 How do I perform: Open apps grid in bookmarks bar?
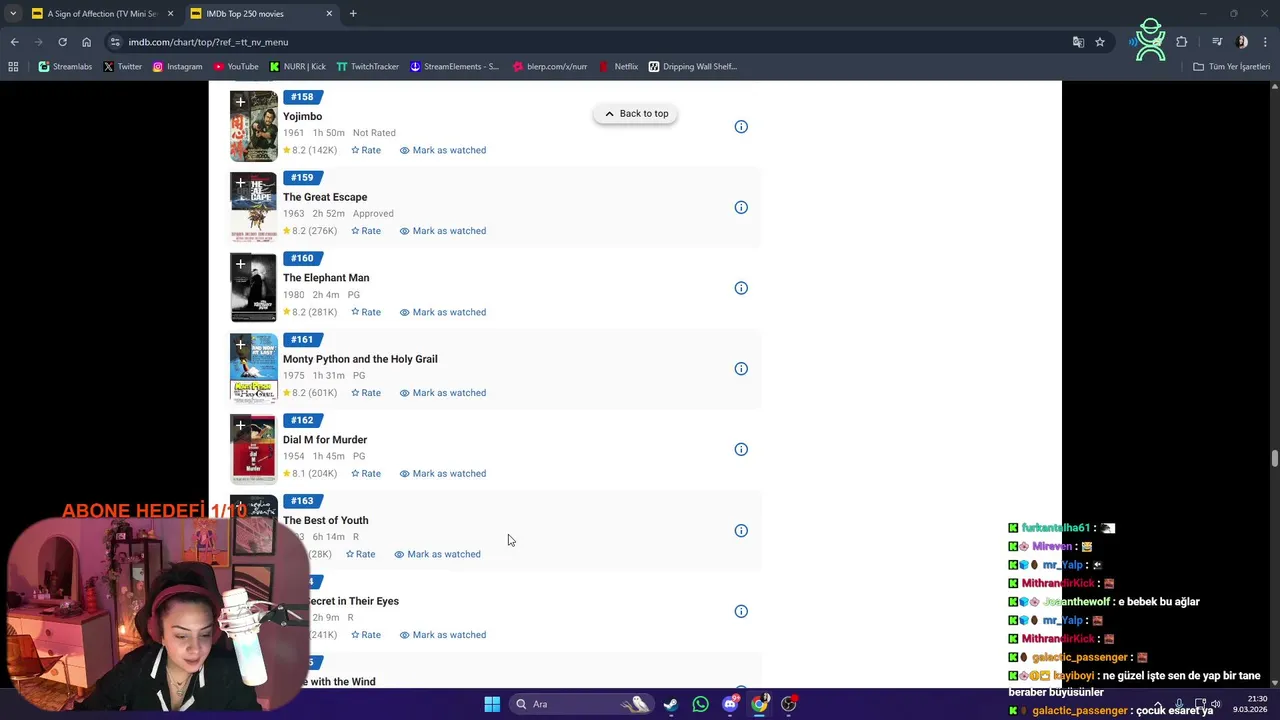[13, 67]
